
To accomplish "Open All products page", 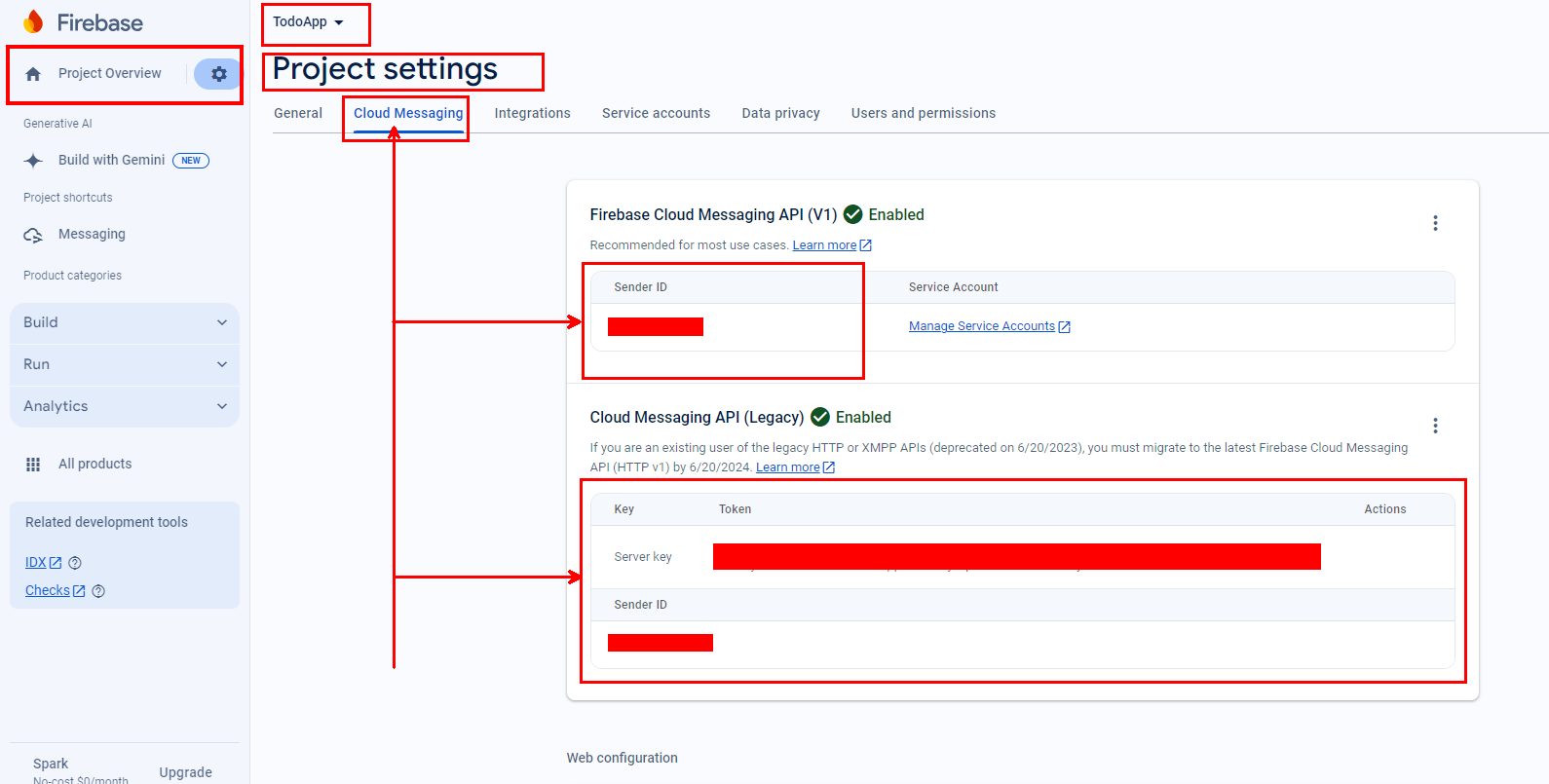I will pos(94,464).
